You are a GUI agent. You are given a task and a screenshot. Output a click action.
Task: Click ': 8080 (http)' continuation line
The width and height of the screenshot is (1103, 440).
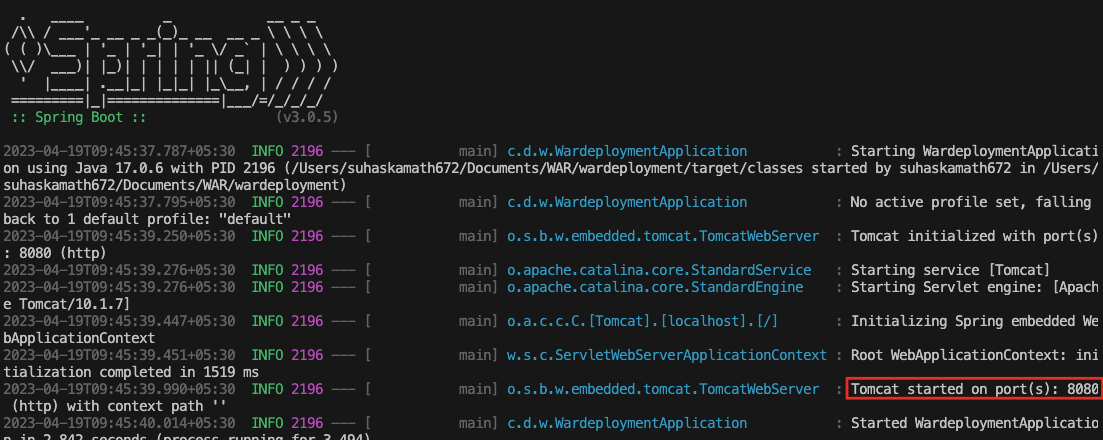[56, 253]
